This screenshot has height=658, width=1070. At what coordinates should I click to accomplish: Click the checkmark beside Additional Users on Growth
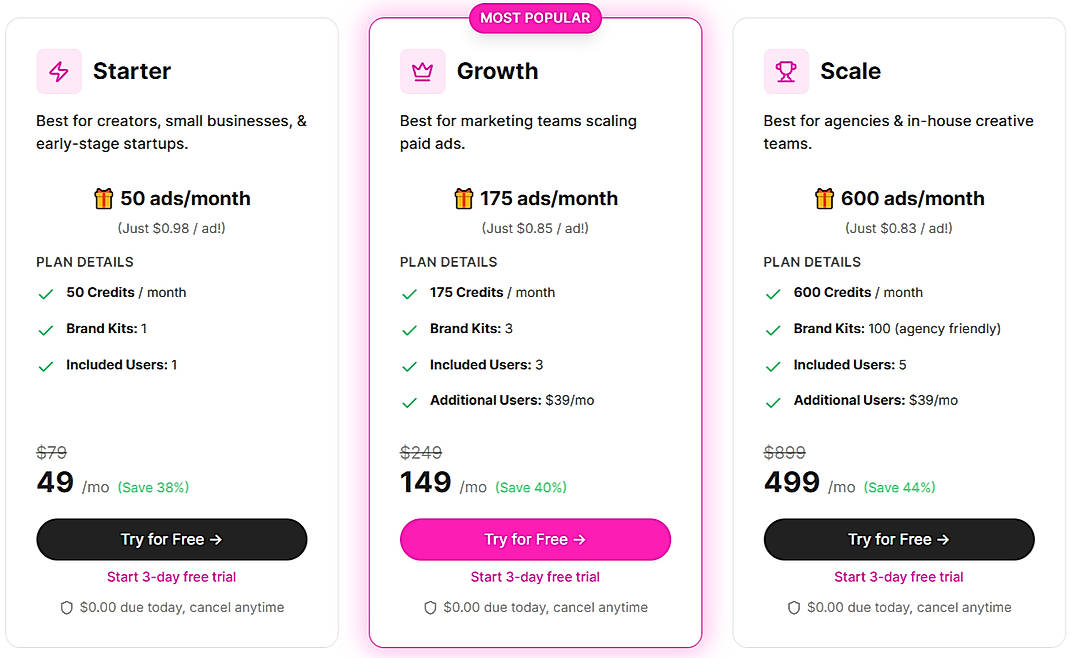point(409,400)
